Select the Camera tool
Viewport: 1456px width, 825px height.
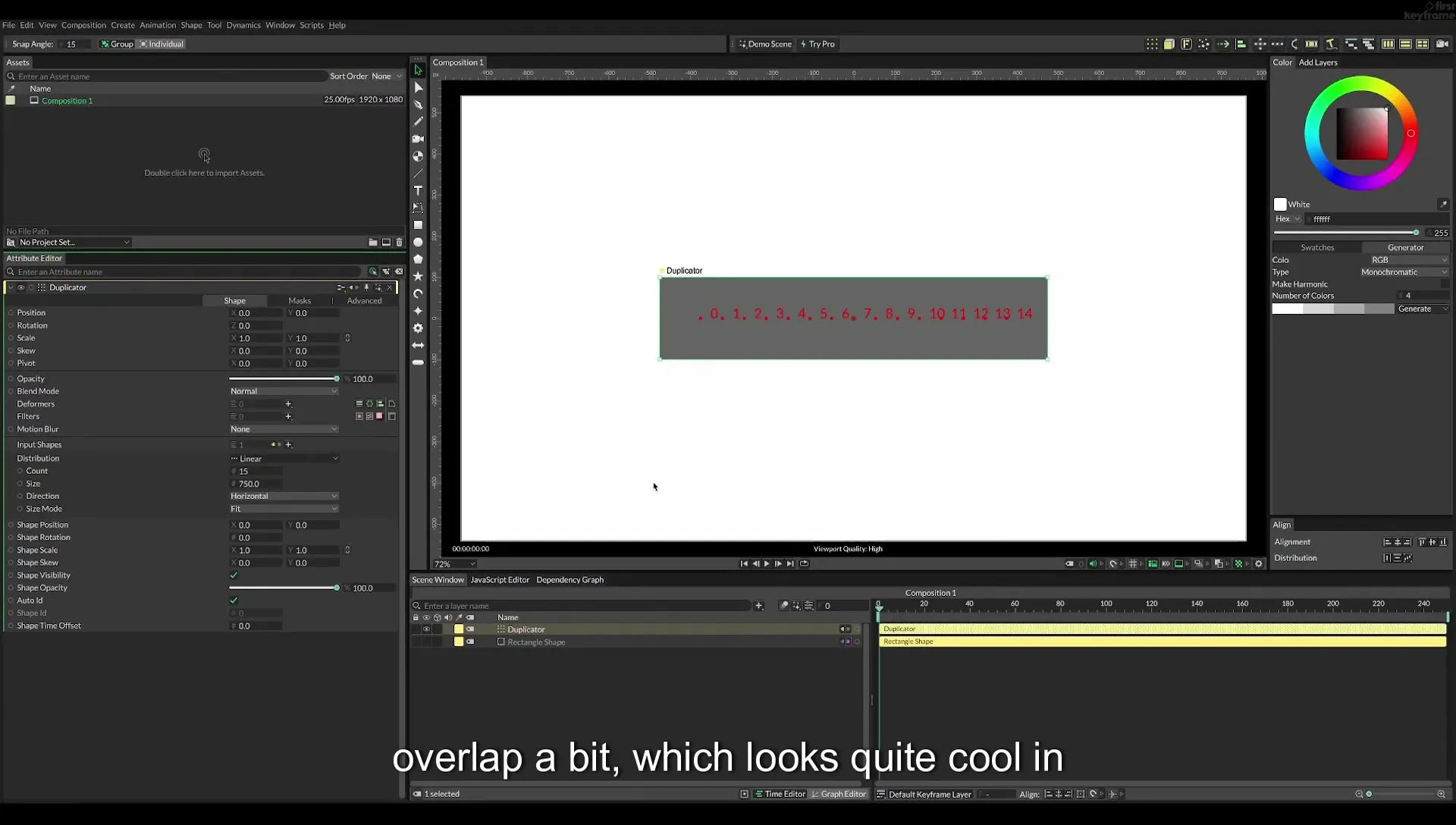418,139
